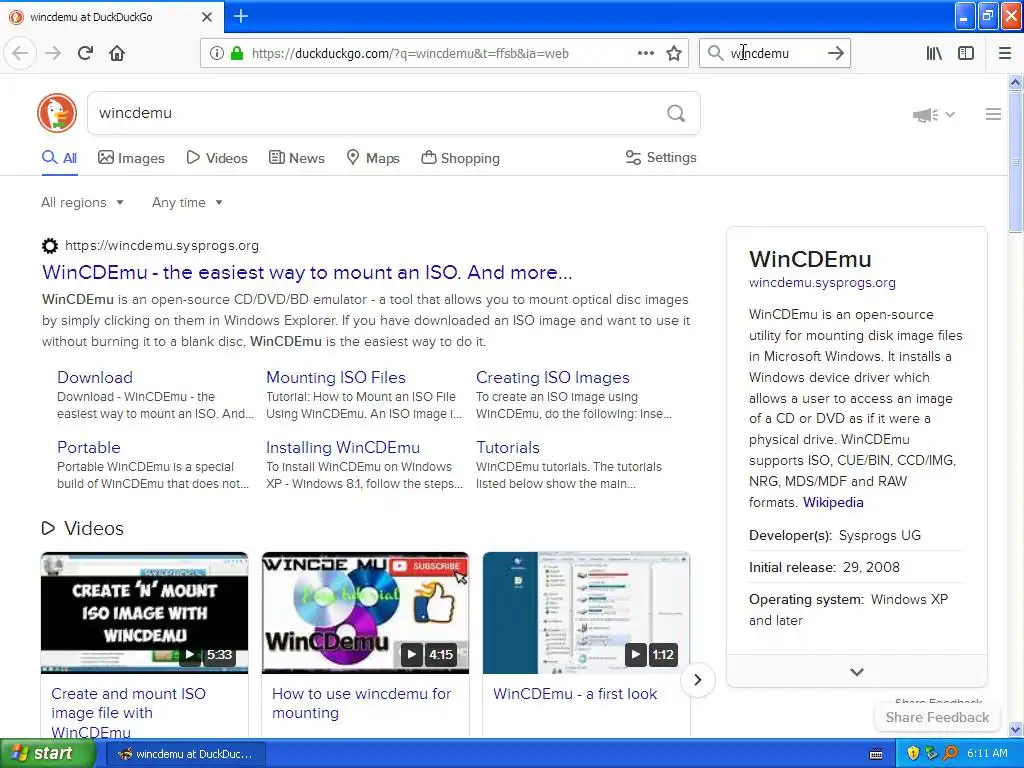Viewport: 1024px width, 768px height.
Task: Play the 4:15 WinCDemu tutorial video thumbnail
Action: pos(365,613)
